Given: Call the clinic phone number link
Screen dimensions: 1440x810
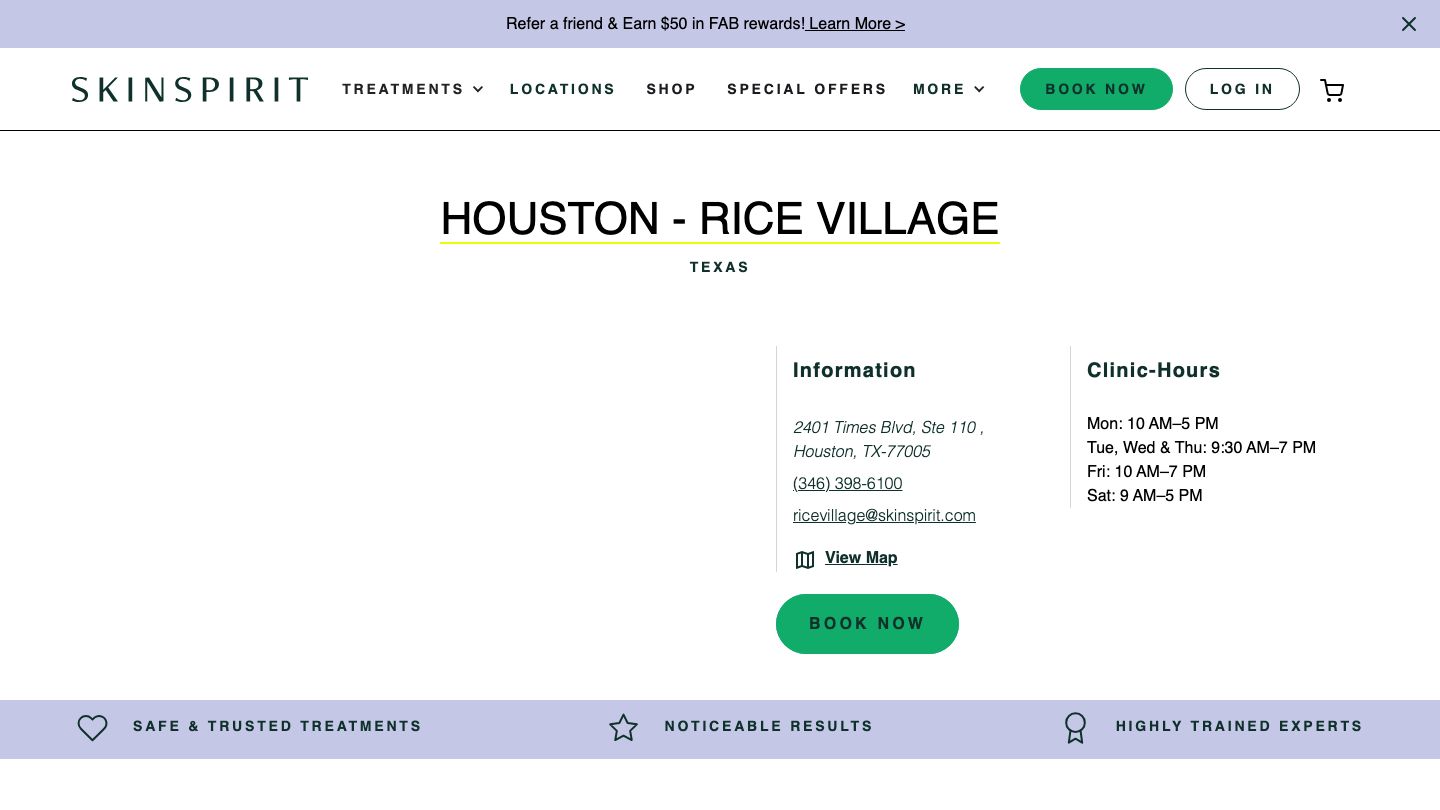Looking at the screenshot, I should (847, 483).
